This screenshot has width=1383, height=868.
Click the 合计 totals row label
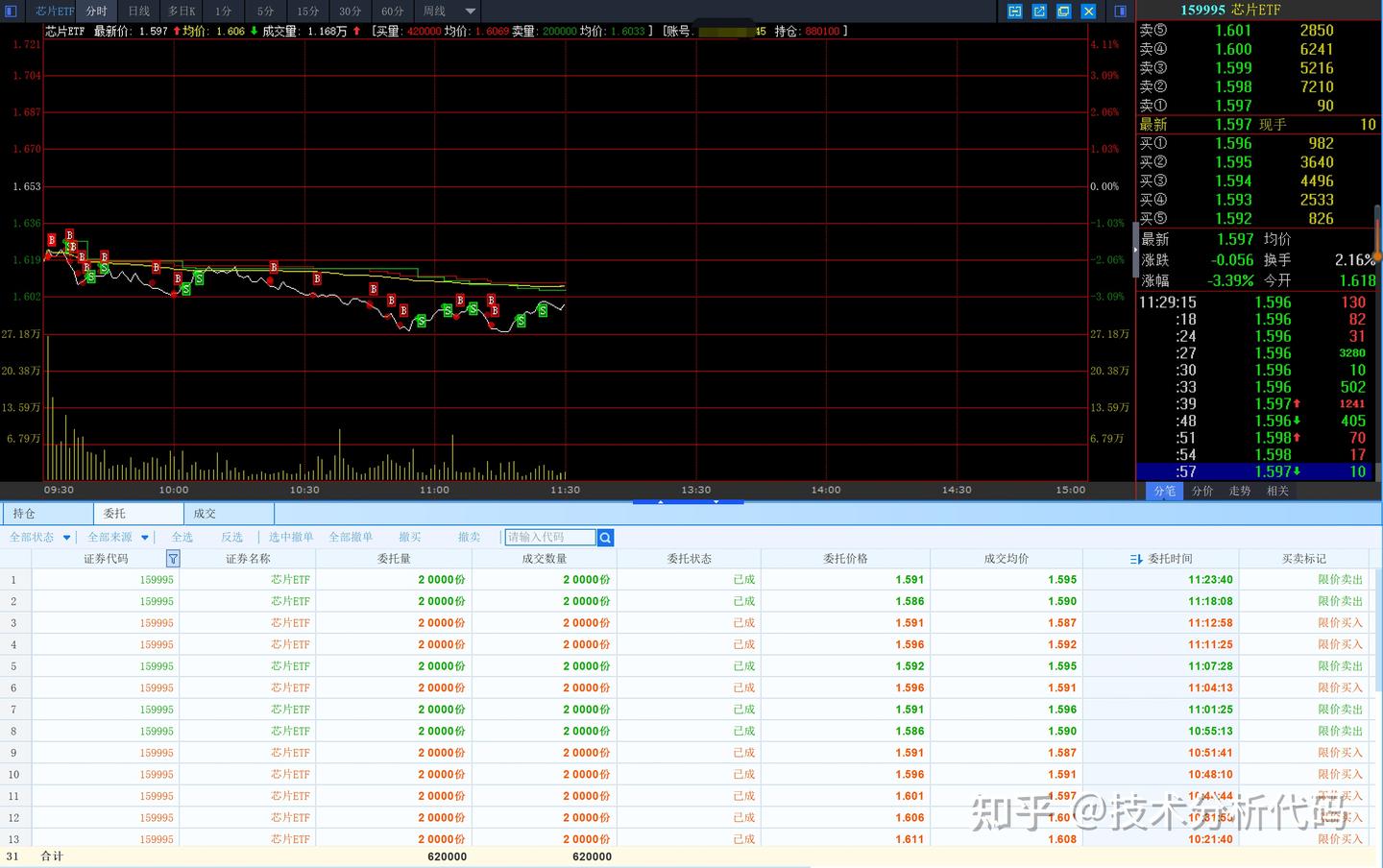click(52, 856)
